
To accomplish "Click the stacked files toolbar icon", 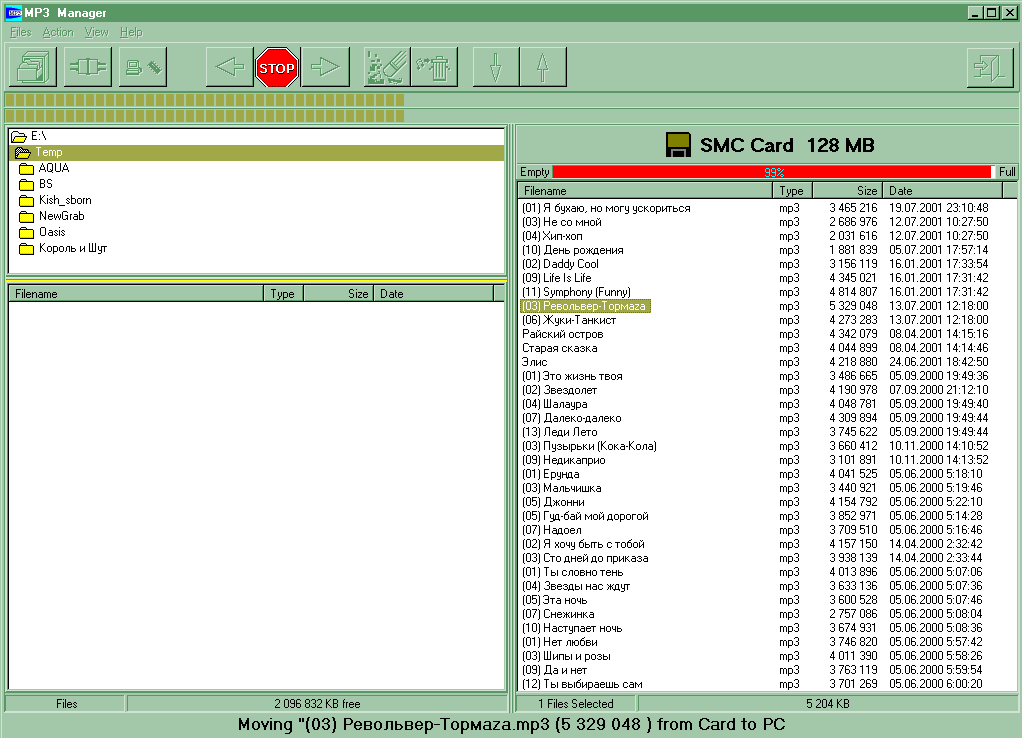I will [33, 68].
